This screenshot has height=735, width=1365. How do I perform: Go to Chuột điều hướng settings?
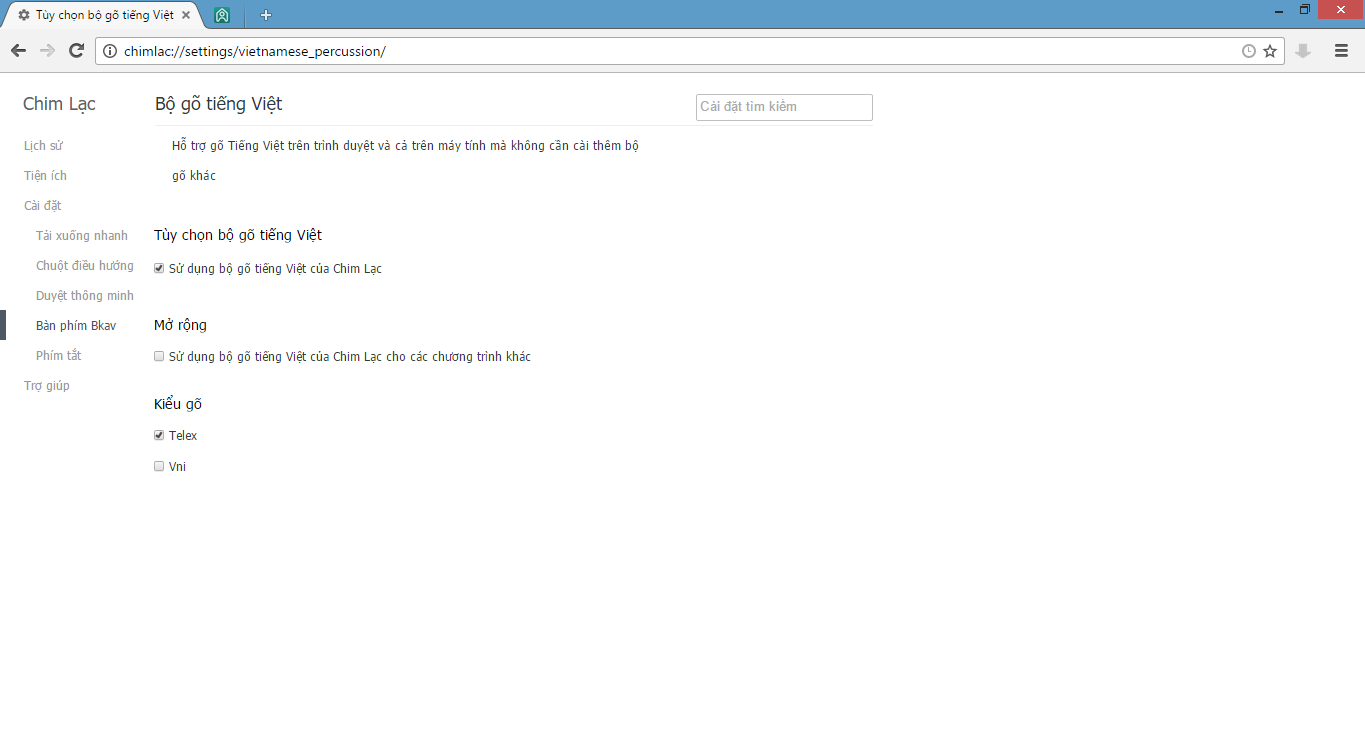[x=85, y=266]
